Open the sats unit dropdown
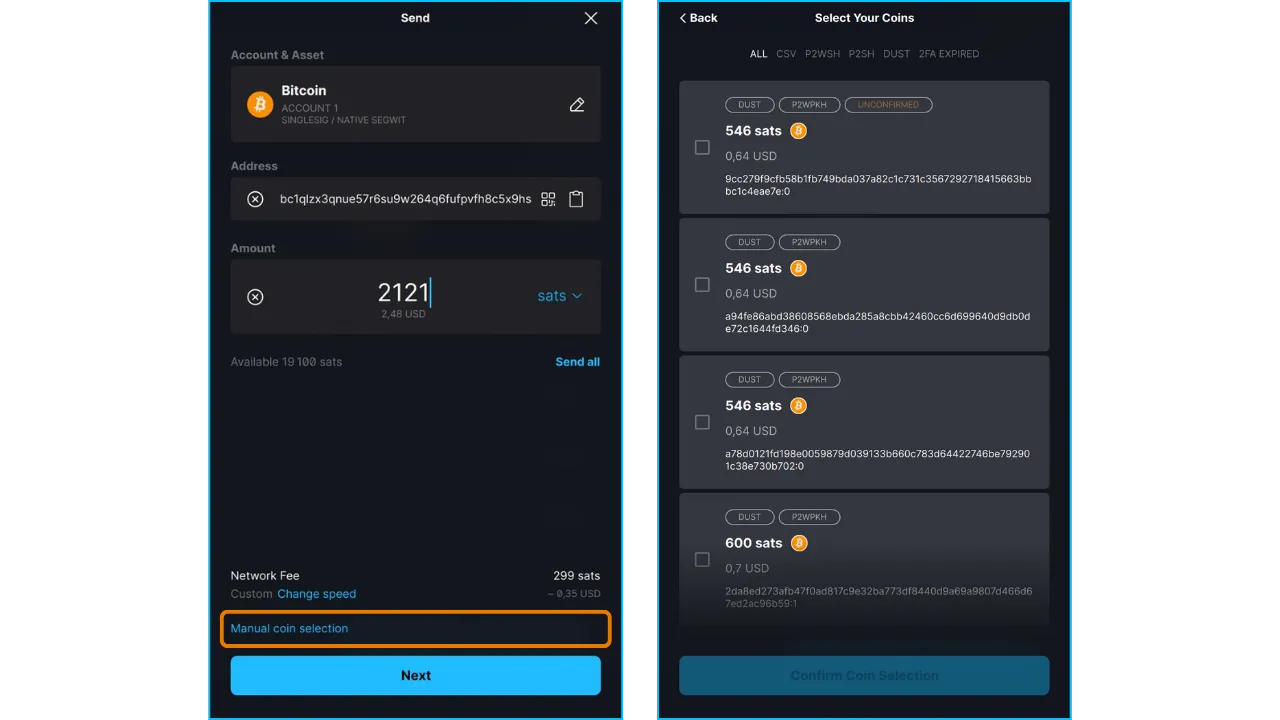 tap(559, 296)
